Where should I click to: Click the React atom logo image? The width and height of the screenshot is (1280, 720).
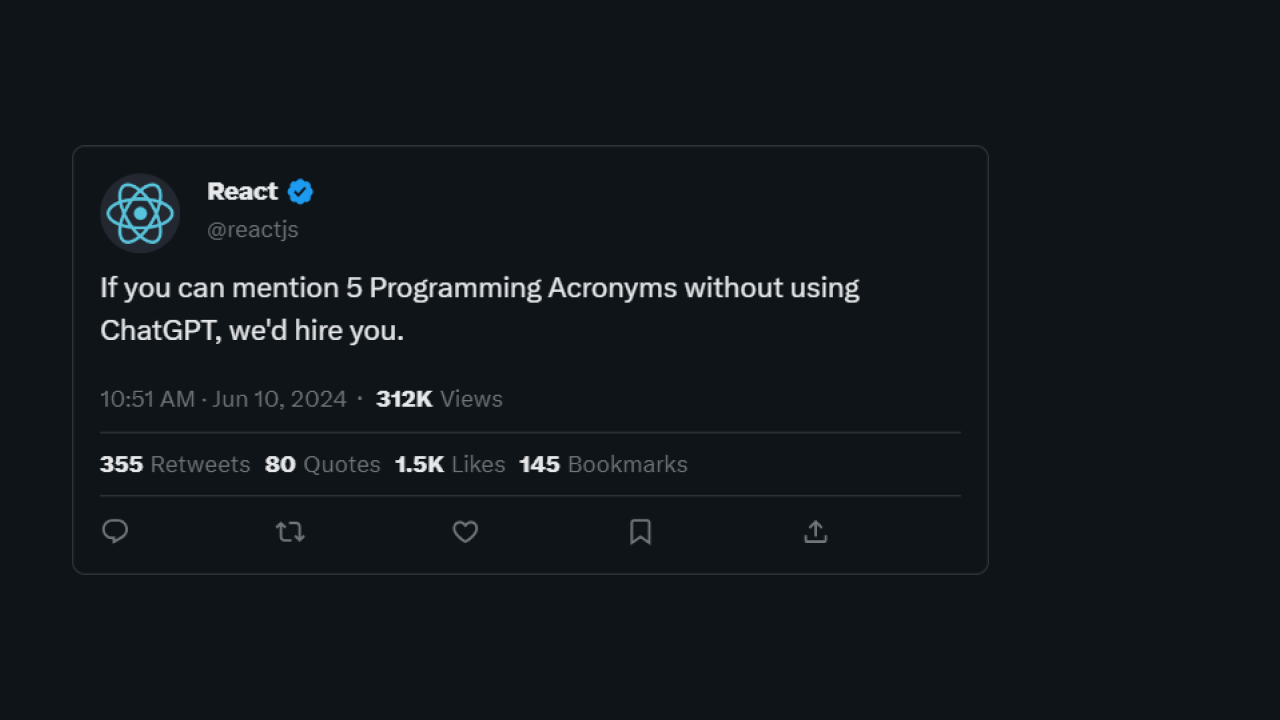pyautogui.click(x=139, y=213)
